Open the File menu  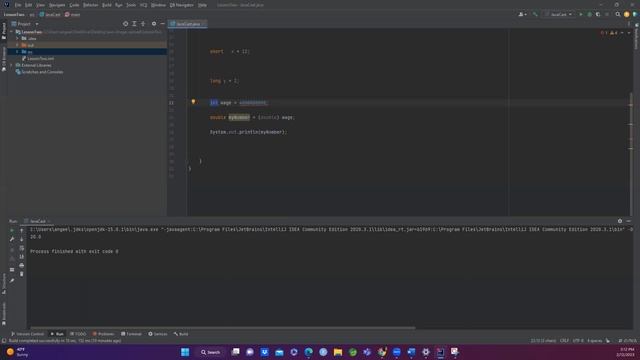click(18, 5)
